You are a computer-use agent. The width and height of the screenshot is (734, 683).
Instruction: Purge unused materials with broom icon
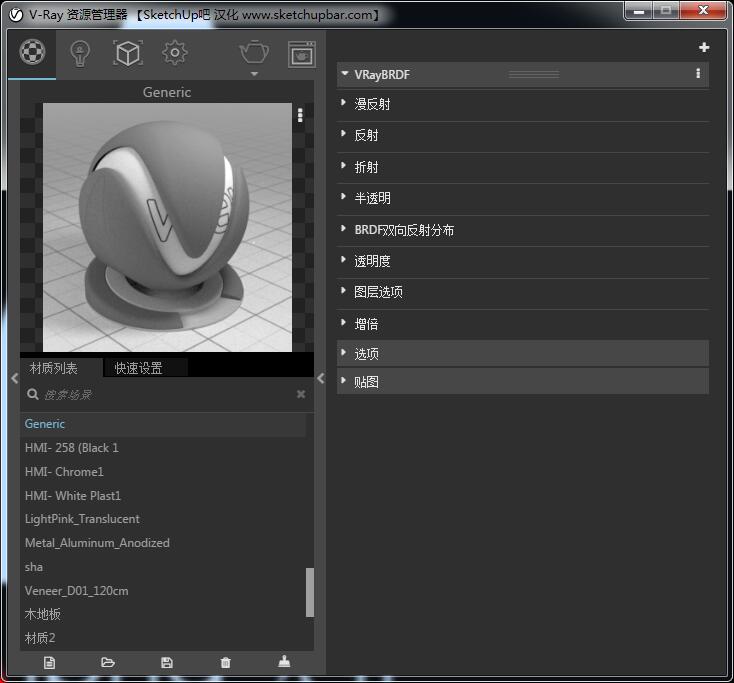[284, 661]
